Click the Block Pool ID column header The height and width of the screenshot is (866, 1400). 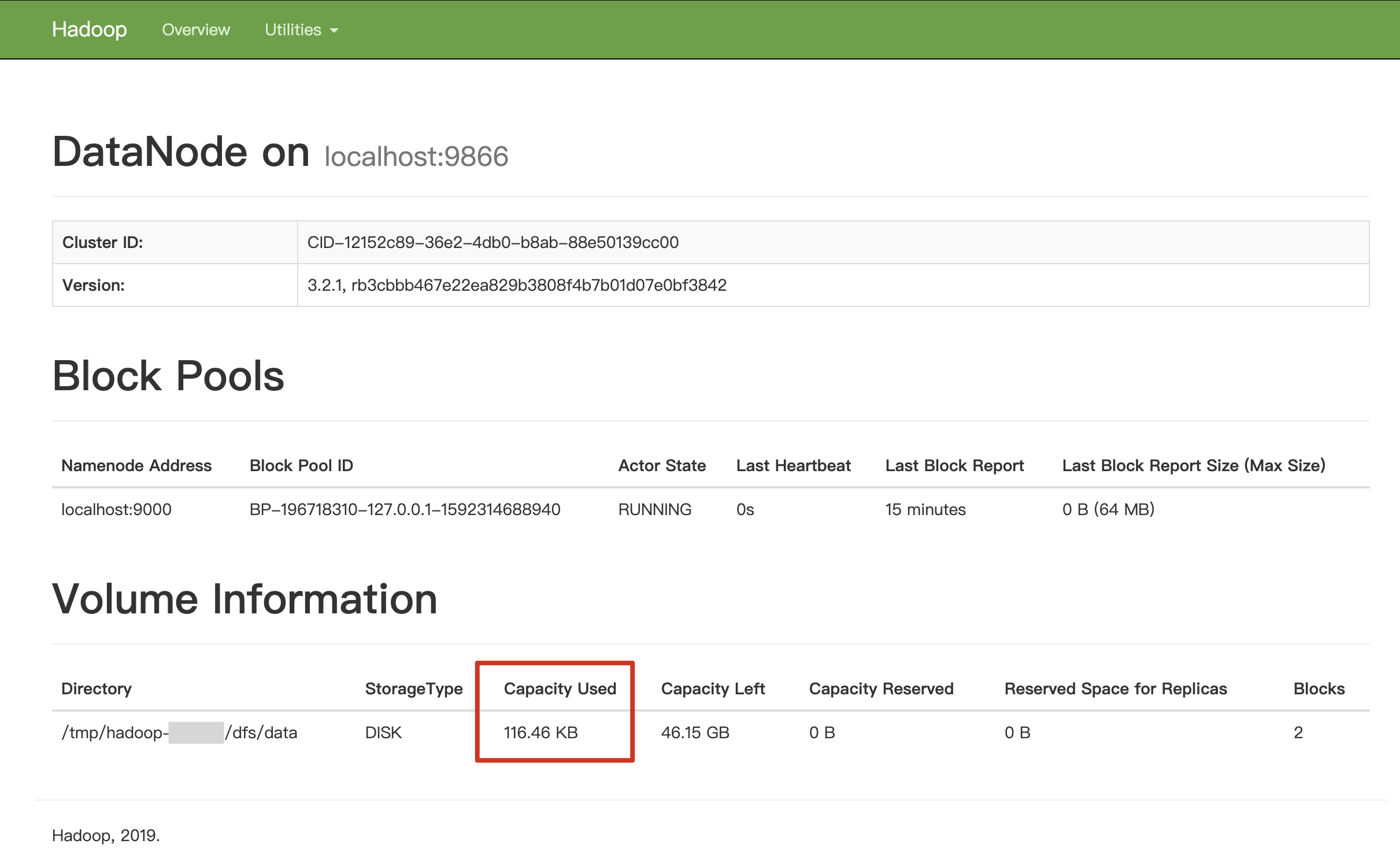(x=301, y=465)
